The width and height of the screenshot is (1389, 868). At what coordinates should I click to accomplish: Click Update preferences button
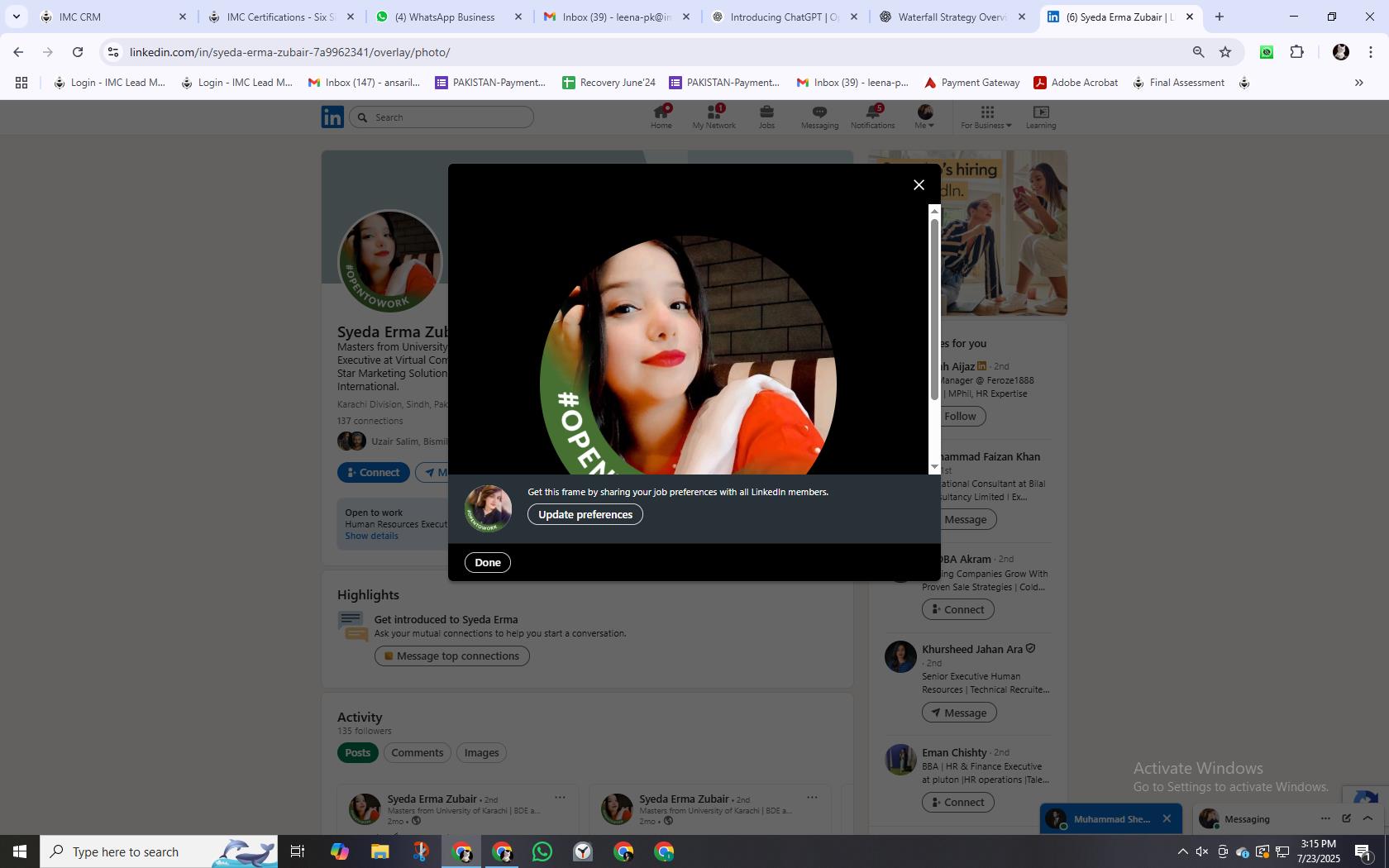[585, 515]
